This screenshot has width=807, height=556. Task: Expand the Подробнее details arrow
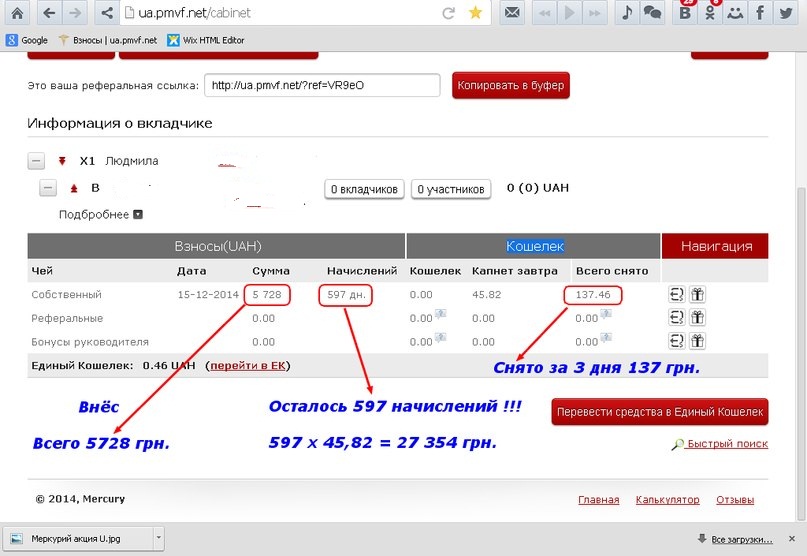(138, 214)
